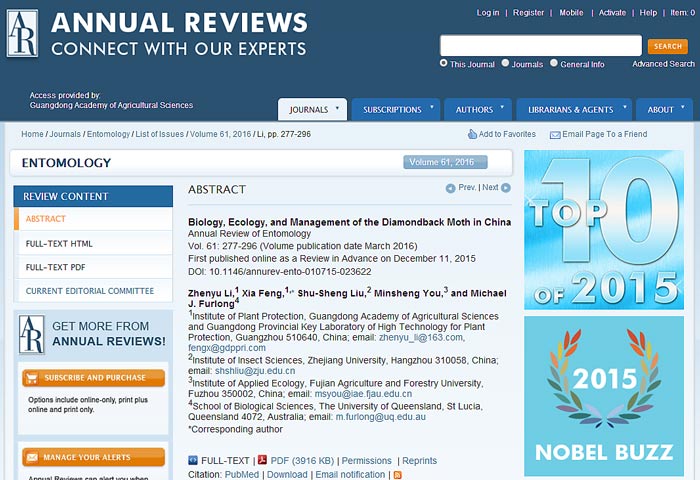Click the Subscribe and Purchase button
Image resolution: width=700 pixels, height=480 pixels.
(x=93, y=378)
